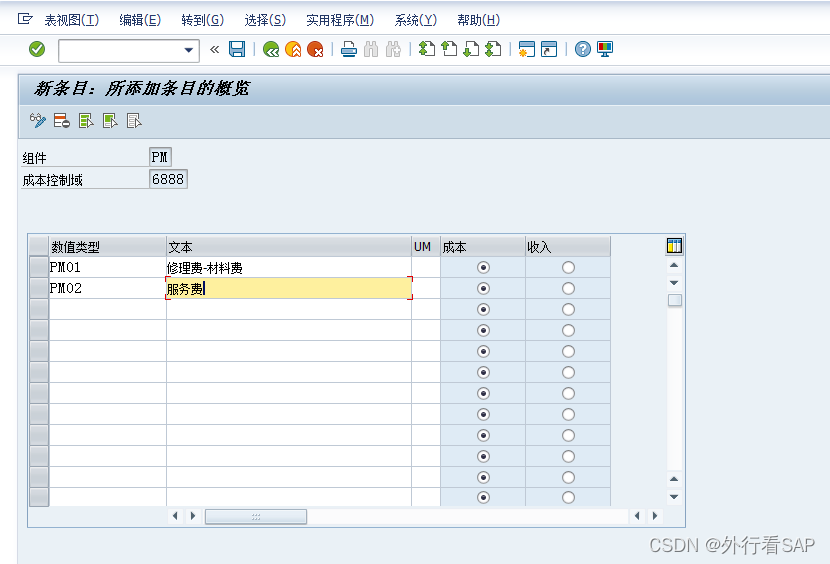
Task: Click the 成本 column header
Action: pyautogui.click(x=483, y=247)
